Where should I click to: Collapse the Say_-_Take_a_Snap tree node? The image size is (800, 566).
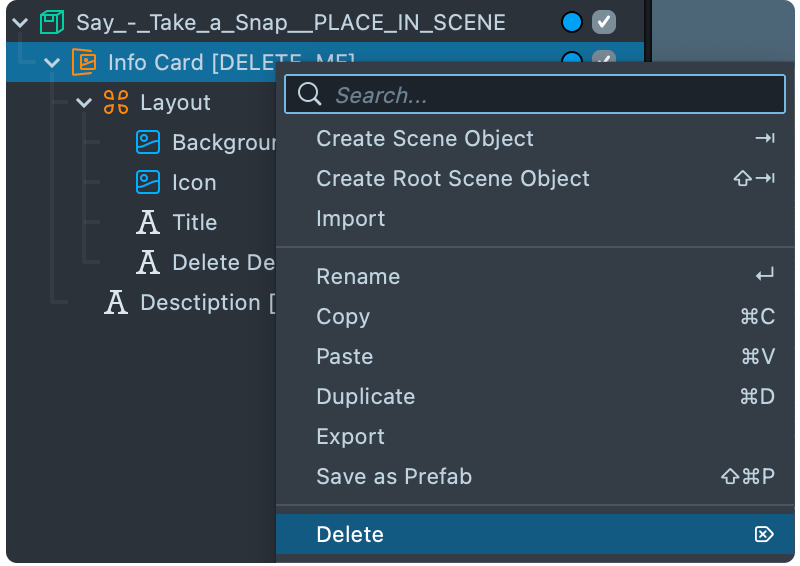coord(20,22)
